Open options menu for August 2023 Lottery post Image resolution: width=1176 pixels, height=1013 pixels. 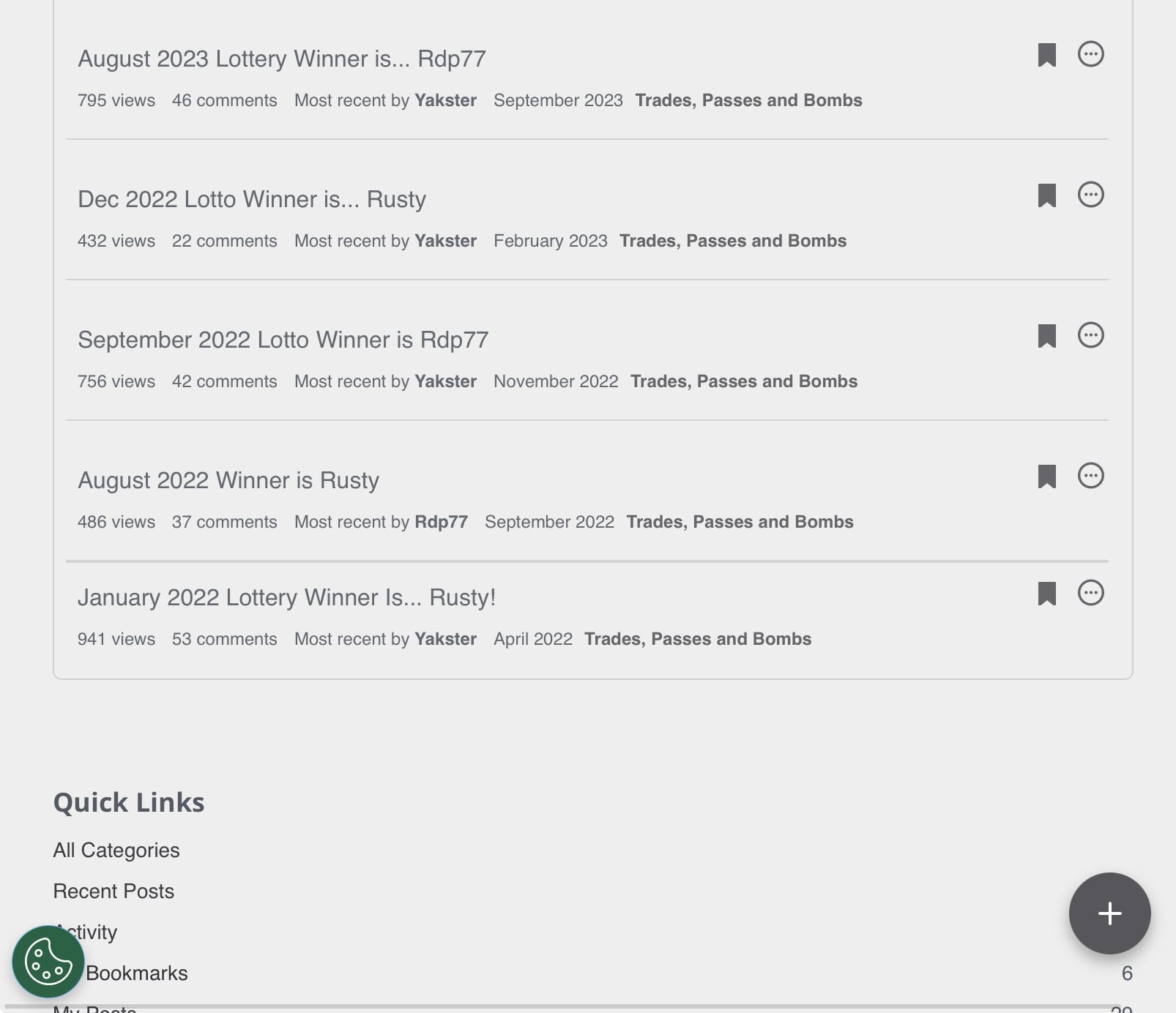(x=1091, y=54)
